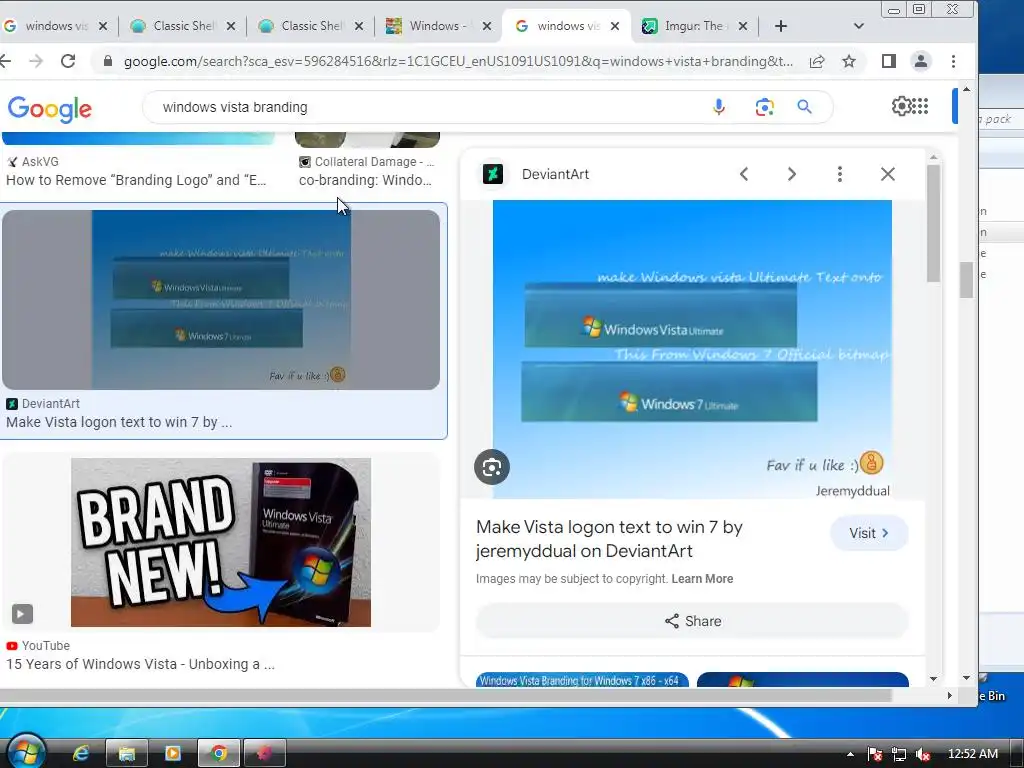The width and height of the screenshot is (1024, 768).
Task: Open the Google apps grid
Action: 920,106
